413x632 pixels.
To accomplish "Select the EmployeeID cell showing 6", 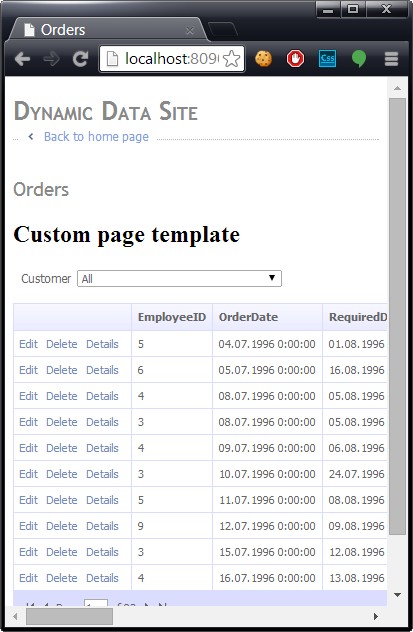I will point(172,370).
